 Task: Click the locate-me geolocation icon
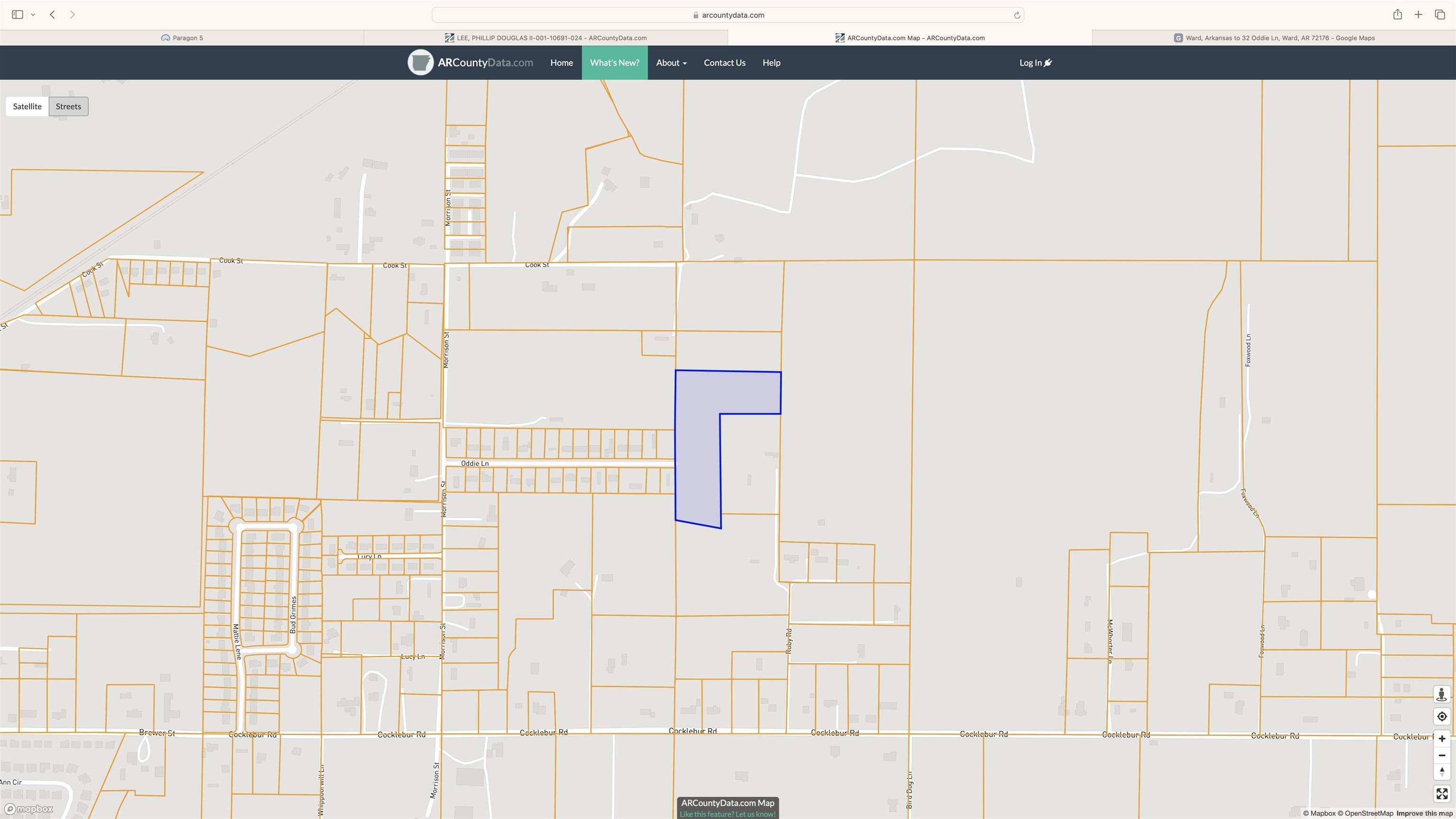[1441, 717]
